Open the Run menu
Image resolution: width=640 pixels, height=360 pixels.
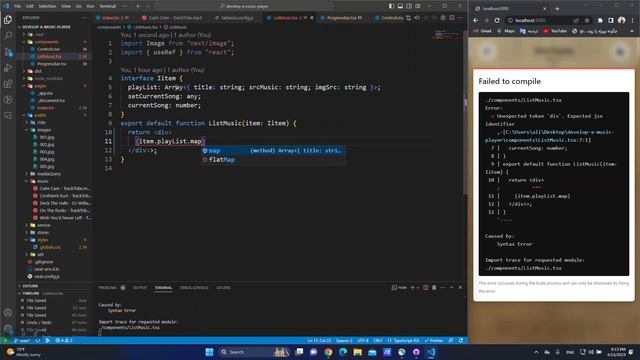click(90, 6)
